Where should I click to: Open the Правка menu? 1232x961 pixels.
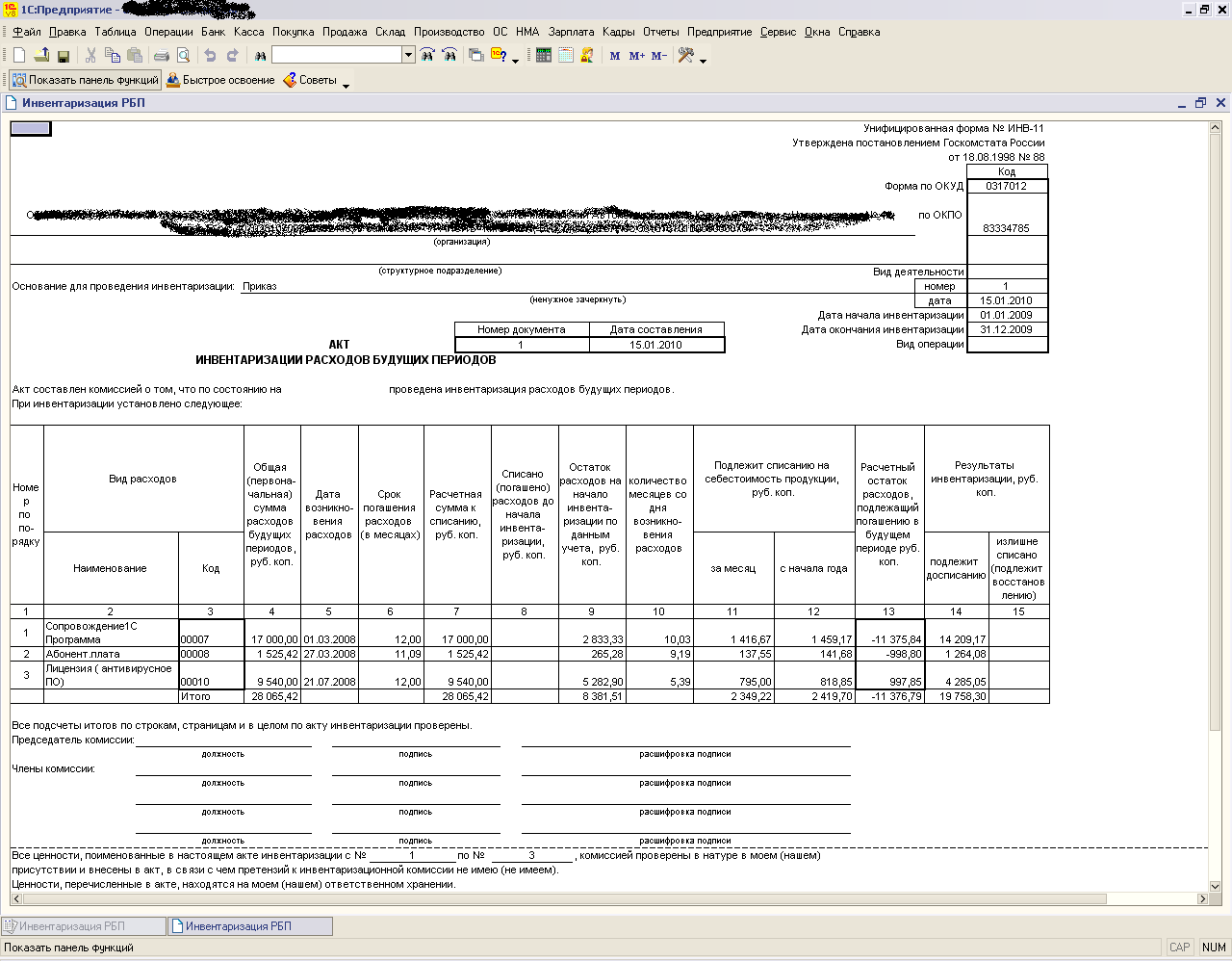67,32
